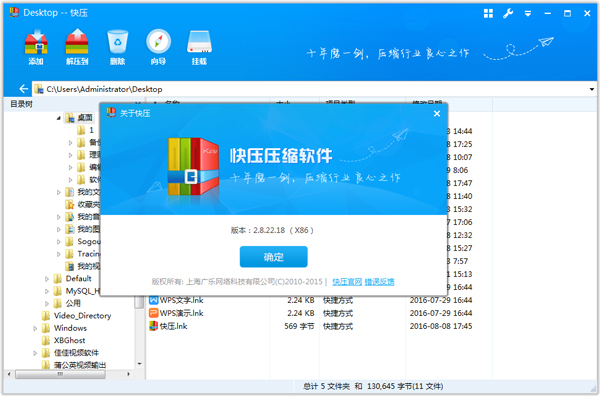Click the horizontal scroll right arrow
The image size is (600, 396).
pyautogui.click(x=129, y=374)
